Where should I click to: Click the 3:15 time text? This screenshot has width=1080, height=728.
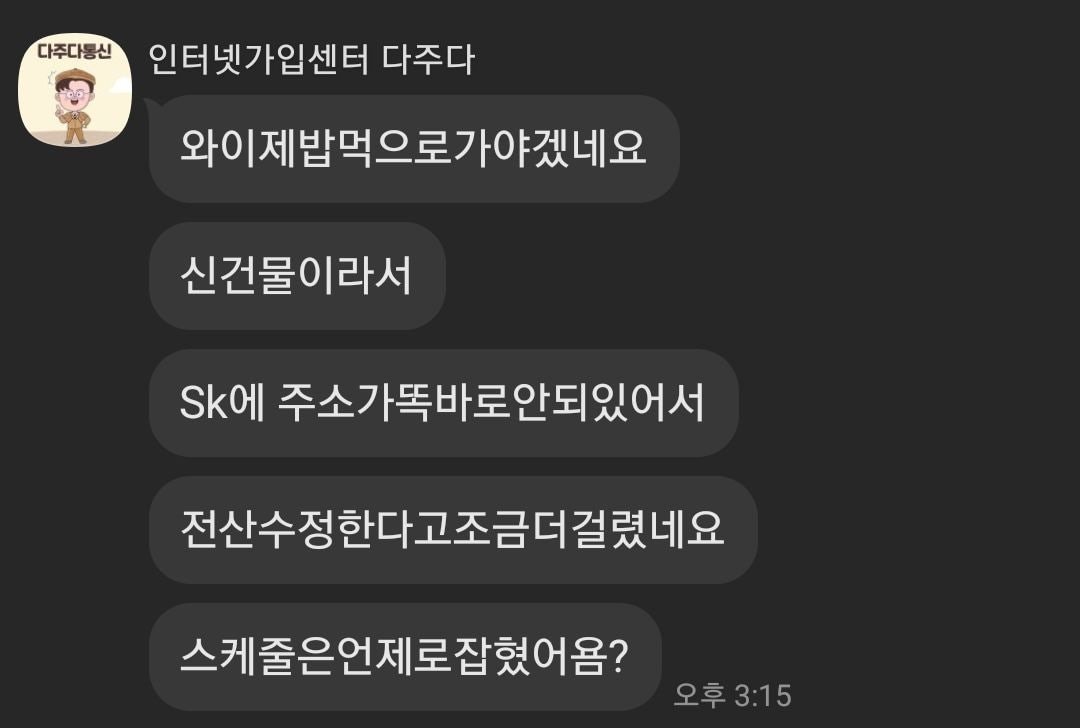tap(763, 695)
